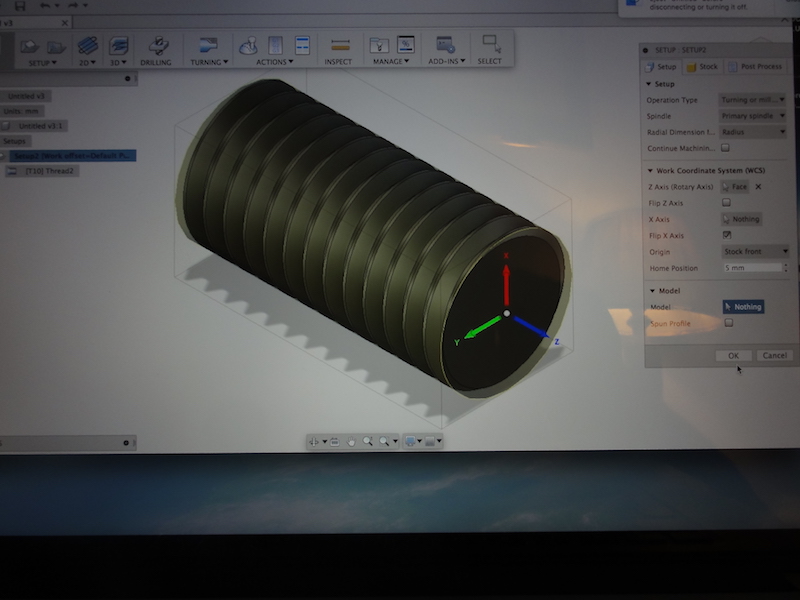Click the Display Settings monitor icon
This screenshot has width=800, height=600.
click(410, 441)
